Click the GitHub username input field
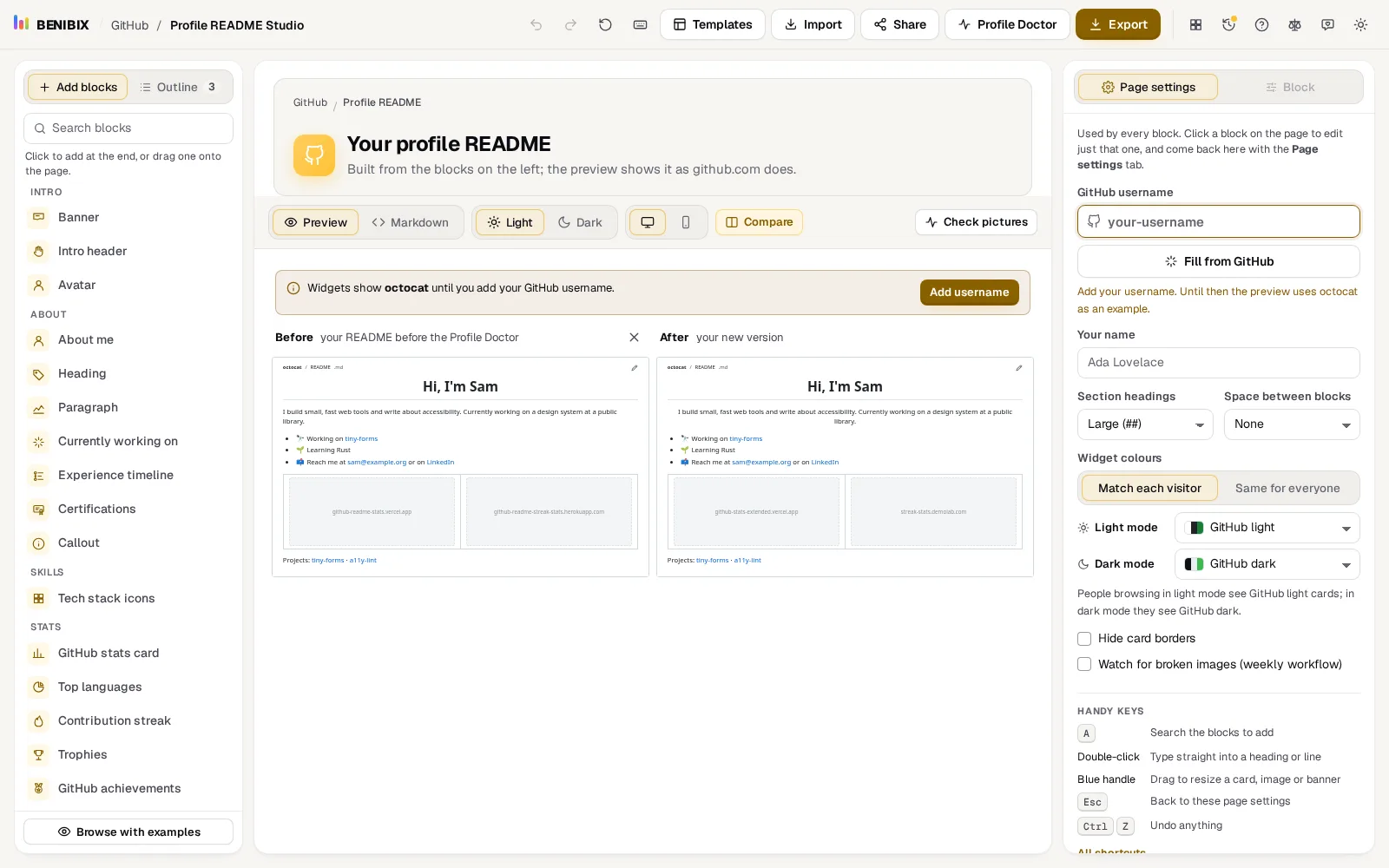The image size is (1389, 868). tap(1219, 221)
